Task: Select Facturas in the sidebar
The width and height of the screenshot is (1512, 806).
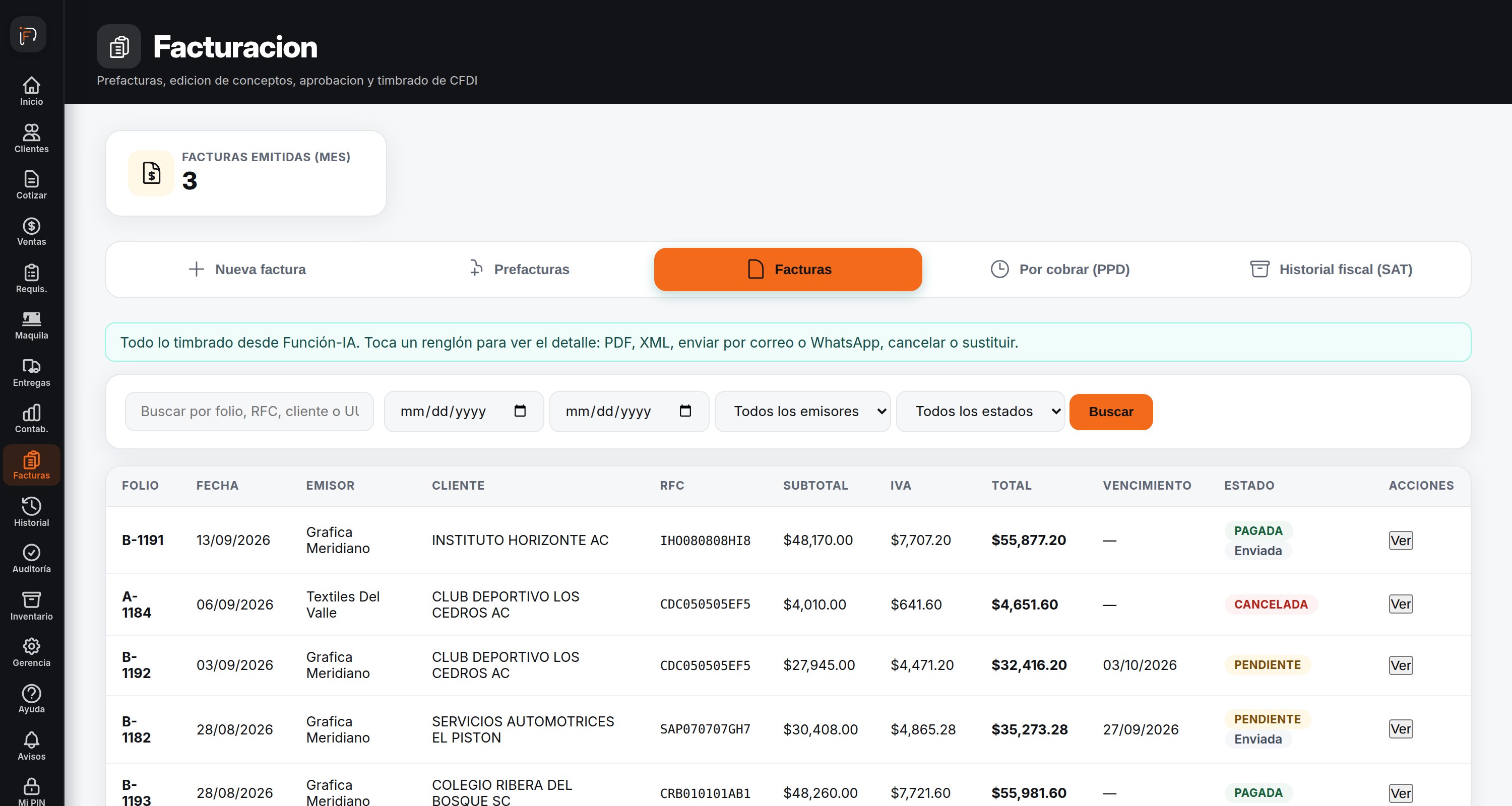Action: point(31,465)
